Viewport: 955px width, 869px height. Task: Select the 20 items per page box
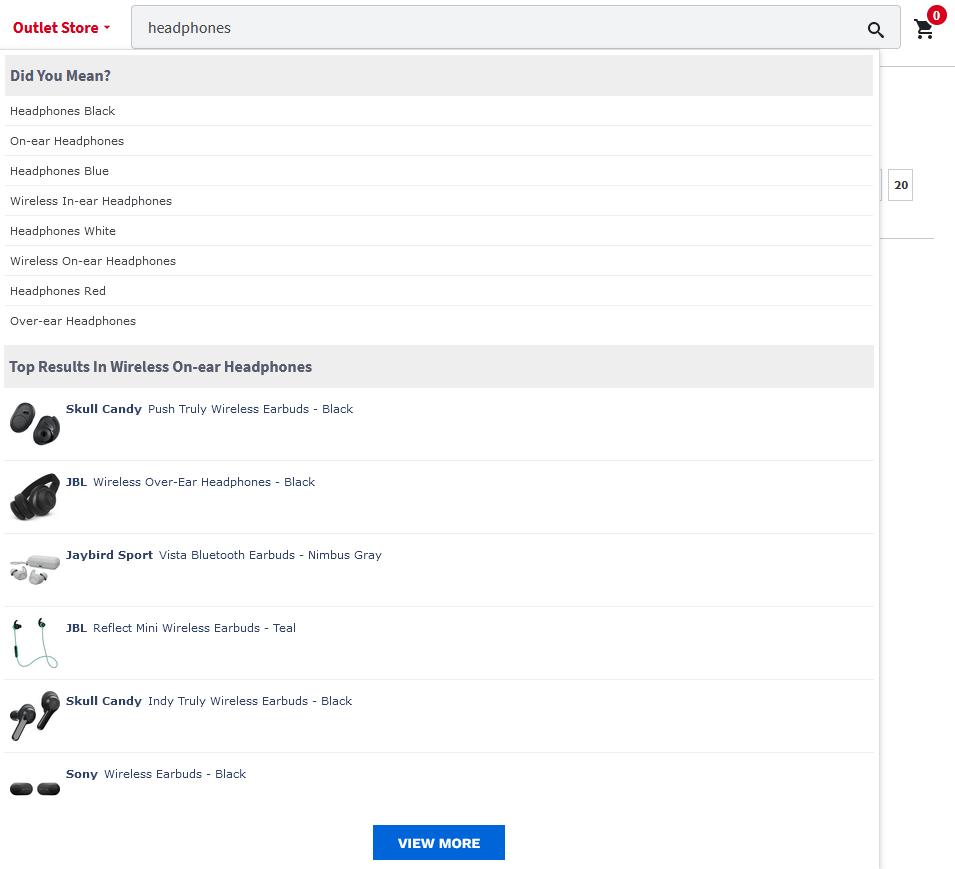[900, 185]
